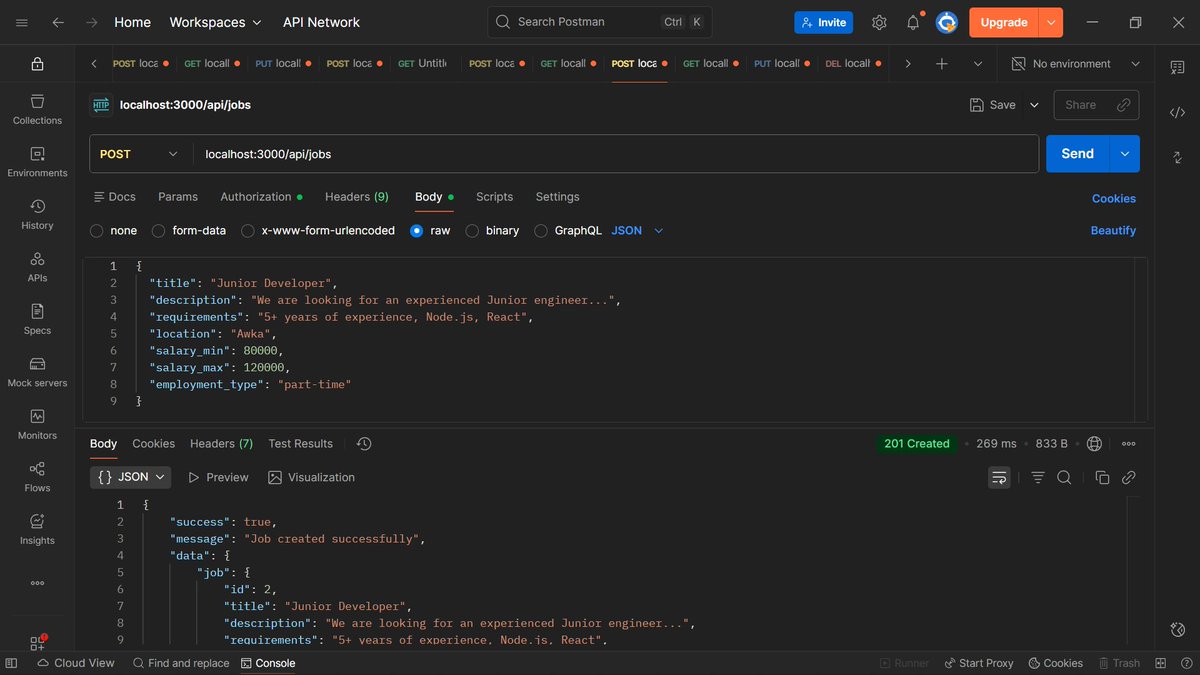Screen dimensions: 1200x675
Task: Toggle word wrap in the response
Action: (999, 478)
